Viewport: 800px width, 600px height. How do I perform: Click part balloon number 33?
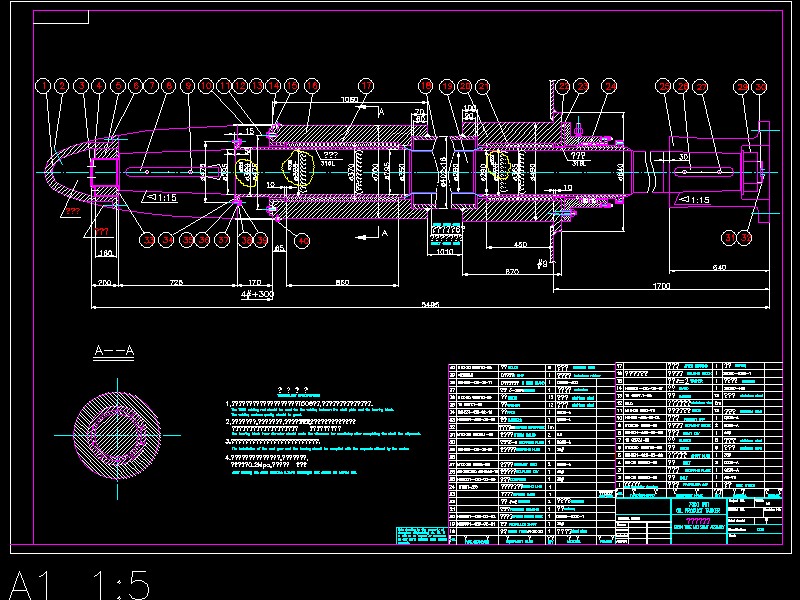point(147,240)
